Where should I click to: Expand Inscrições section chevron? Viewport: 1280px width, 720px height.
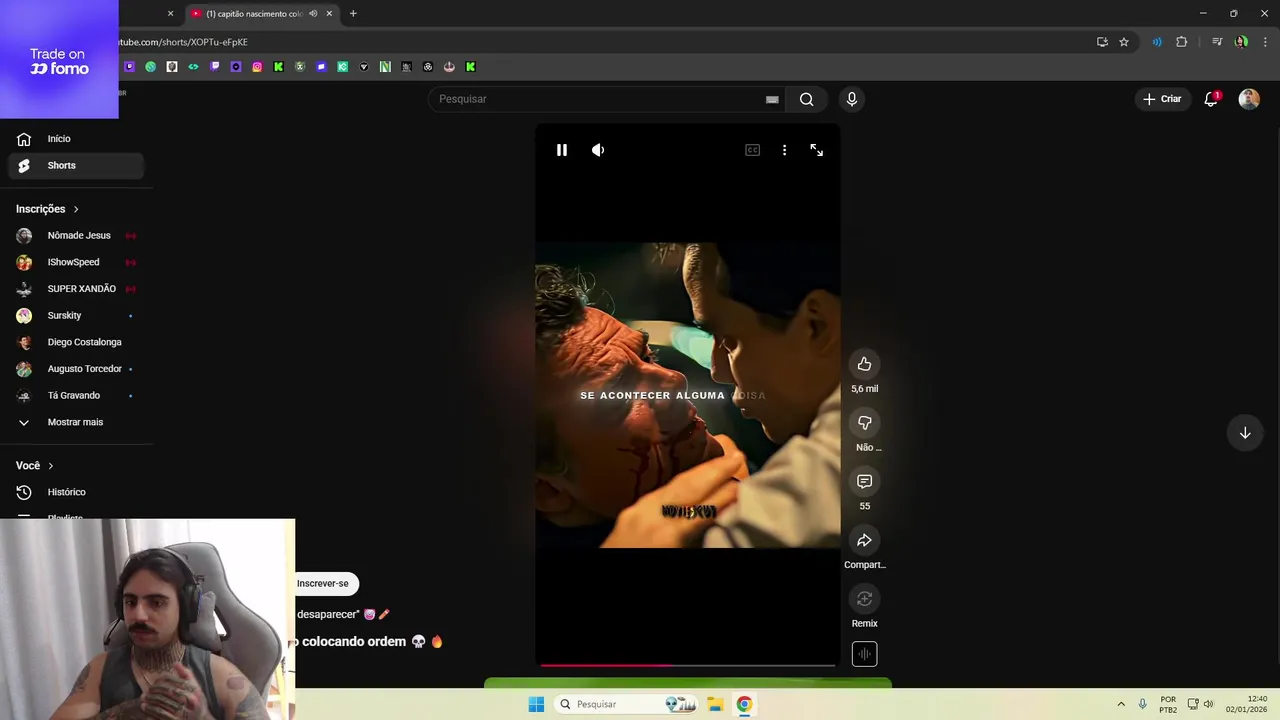76,209
